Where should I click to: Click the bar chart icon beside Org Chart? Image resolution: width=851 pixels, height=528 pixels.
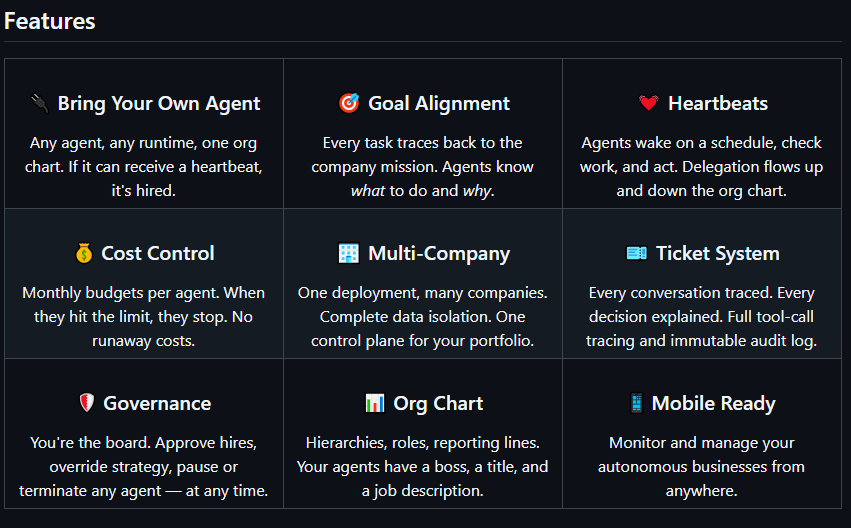(374, 404)
